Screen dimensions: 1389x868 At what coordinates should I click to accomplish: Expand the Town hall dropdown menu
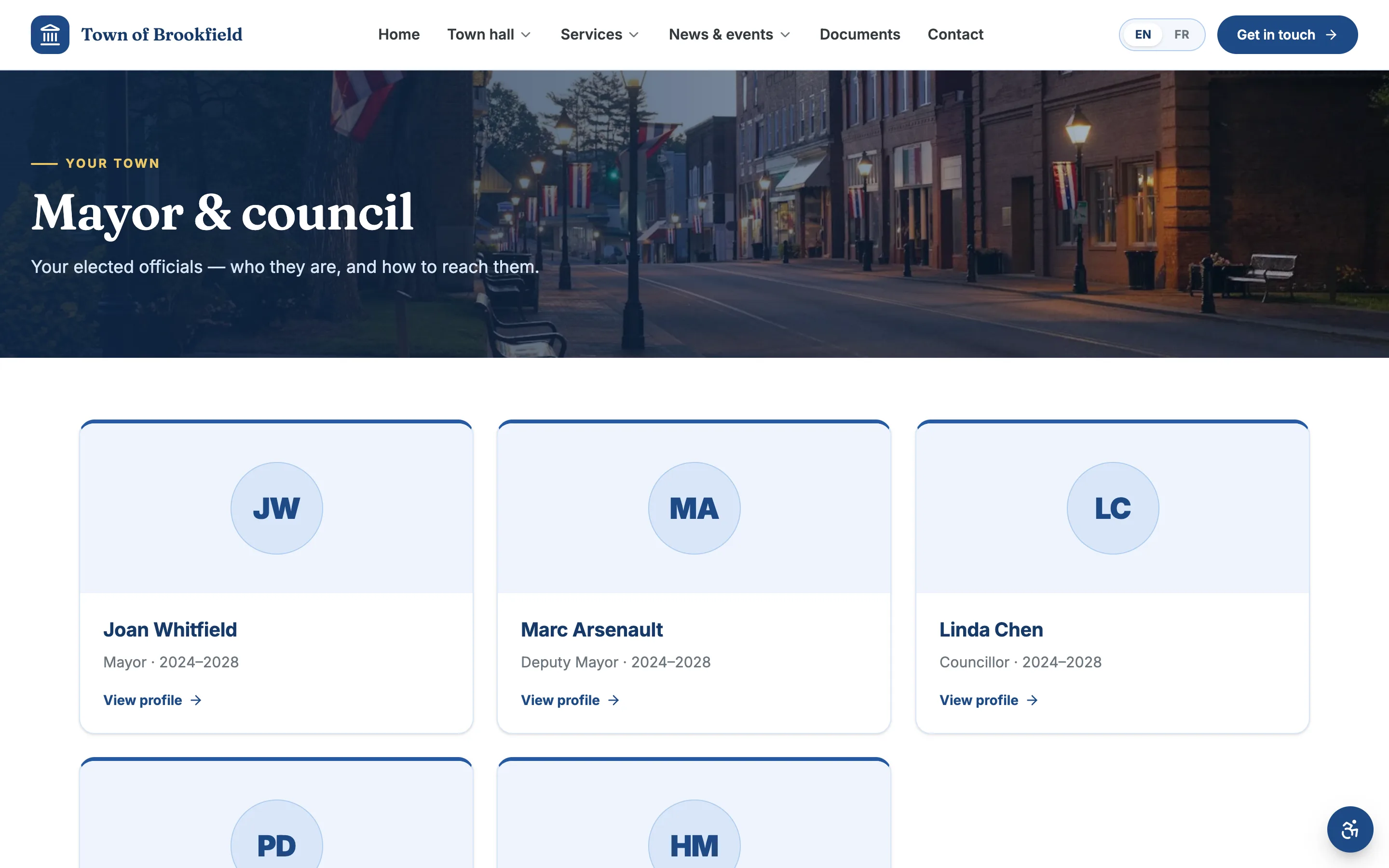pos(489,34)
